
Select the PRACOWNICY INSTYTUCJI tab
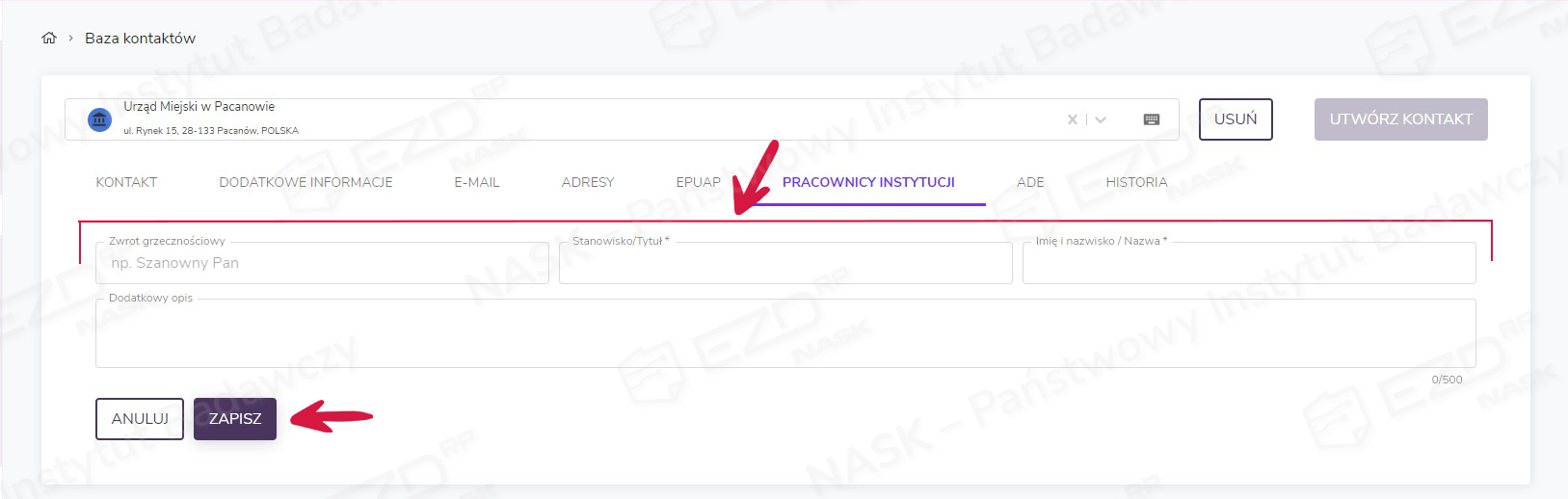pyautogui.click(x=868, y=182)
